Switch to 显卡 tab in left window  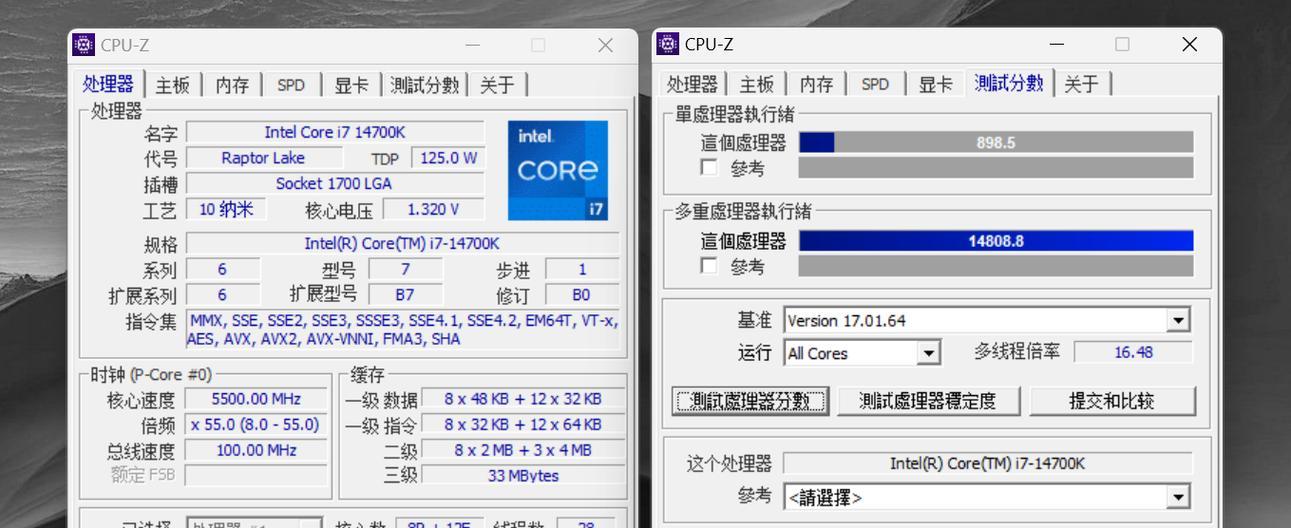click(x=351, y=85)
